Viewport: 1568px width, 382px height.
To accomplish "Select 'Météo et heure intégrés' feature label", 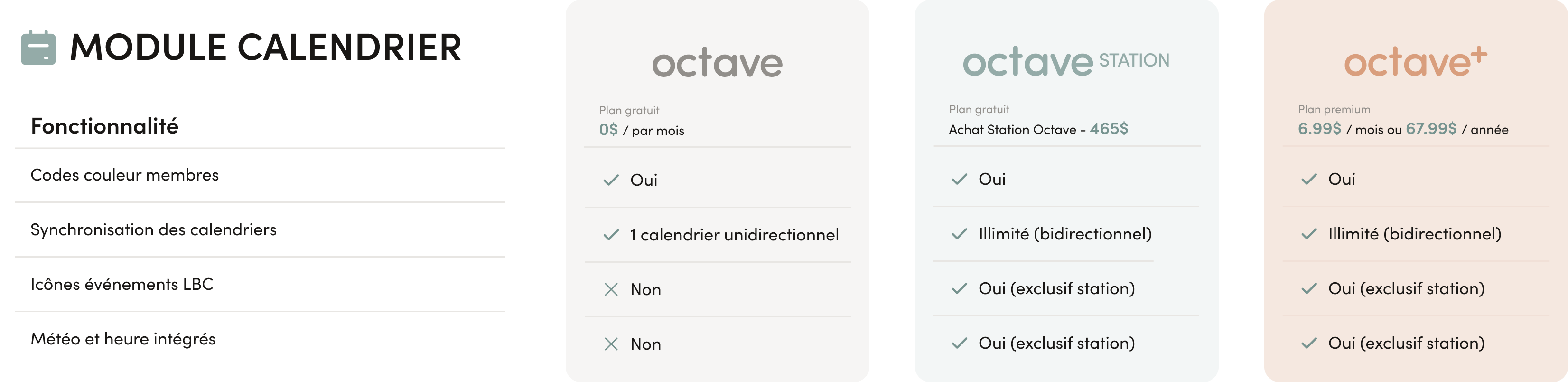I will tap(123, 339).
